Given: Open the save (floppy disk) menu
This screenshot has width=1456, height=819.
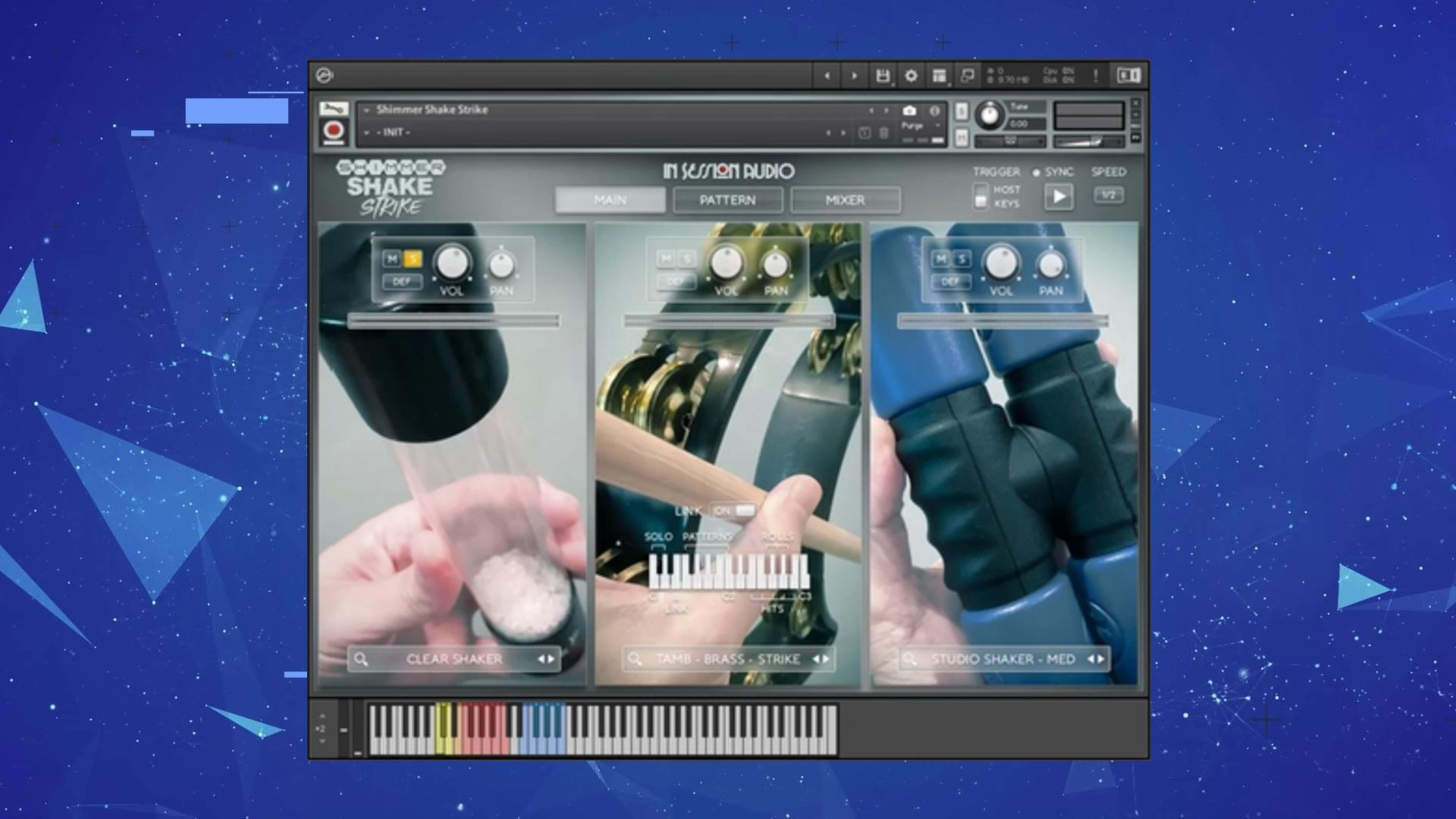Looking at the screenshot, I should [x=883, y=75].
